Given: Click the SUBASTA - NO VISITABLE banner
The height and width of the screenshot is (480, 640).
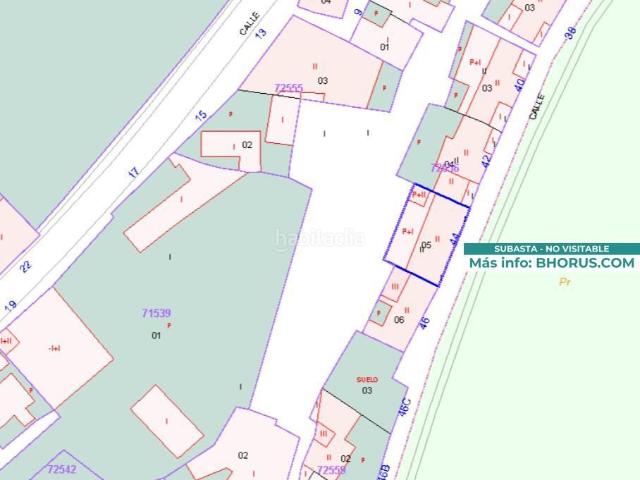Looking at the screenshot, I should 552,249.
